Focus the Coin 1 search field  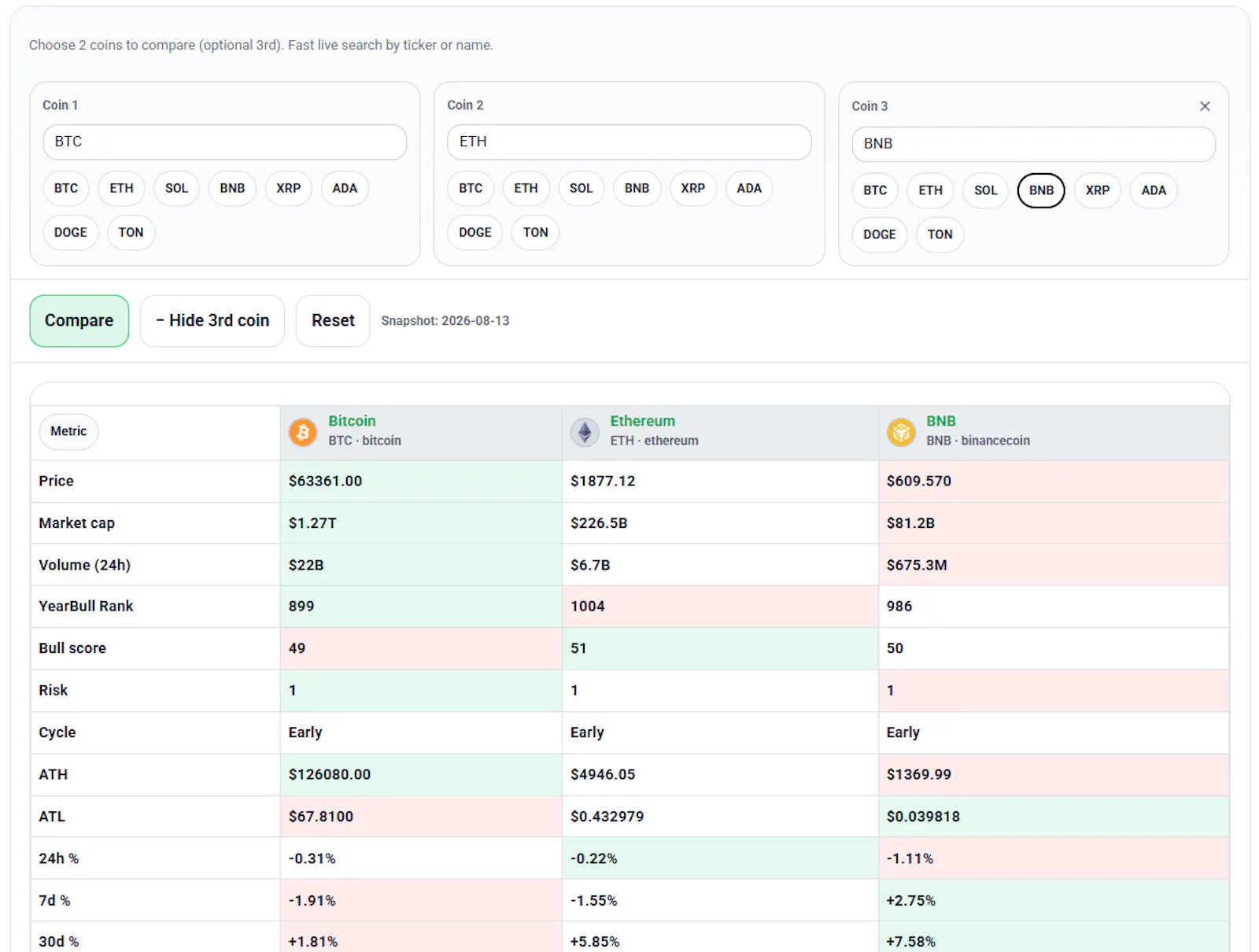[225, 142]
